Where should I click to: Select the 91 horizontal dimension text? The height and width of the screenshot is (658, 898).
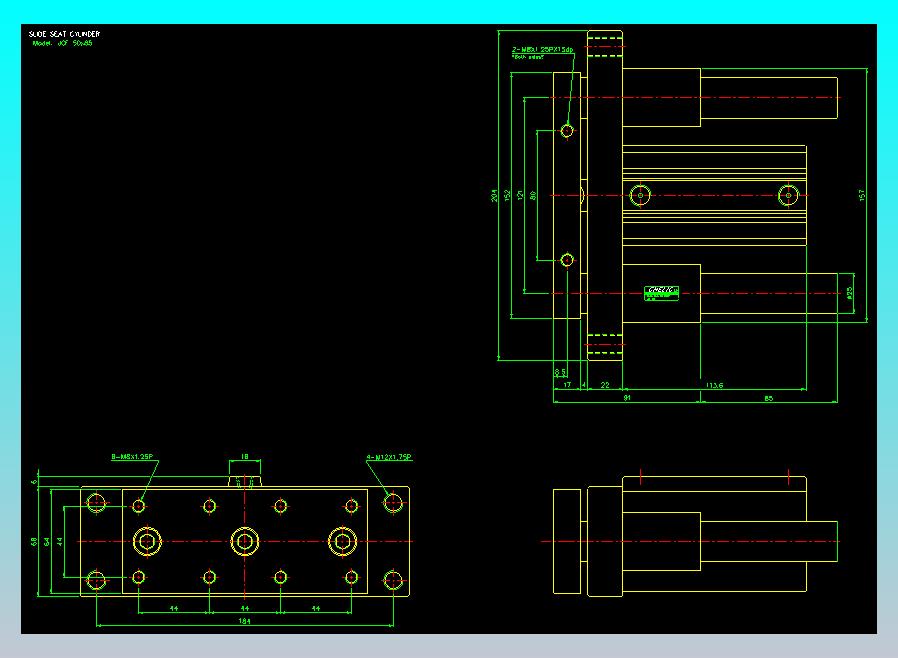click(627, 397)
